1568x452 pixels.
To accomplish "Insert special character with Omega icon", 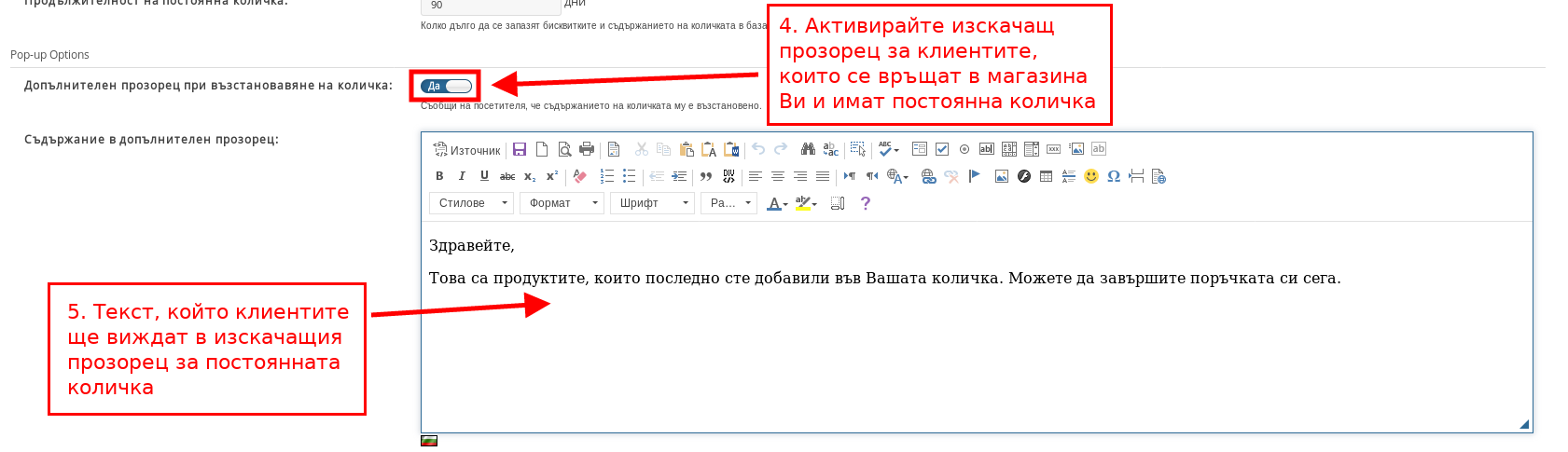I will click(x=1113, y=176).
